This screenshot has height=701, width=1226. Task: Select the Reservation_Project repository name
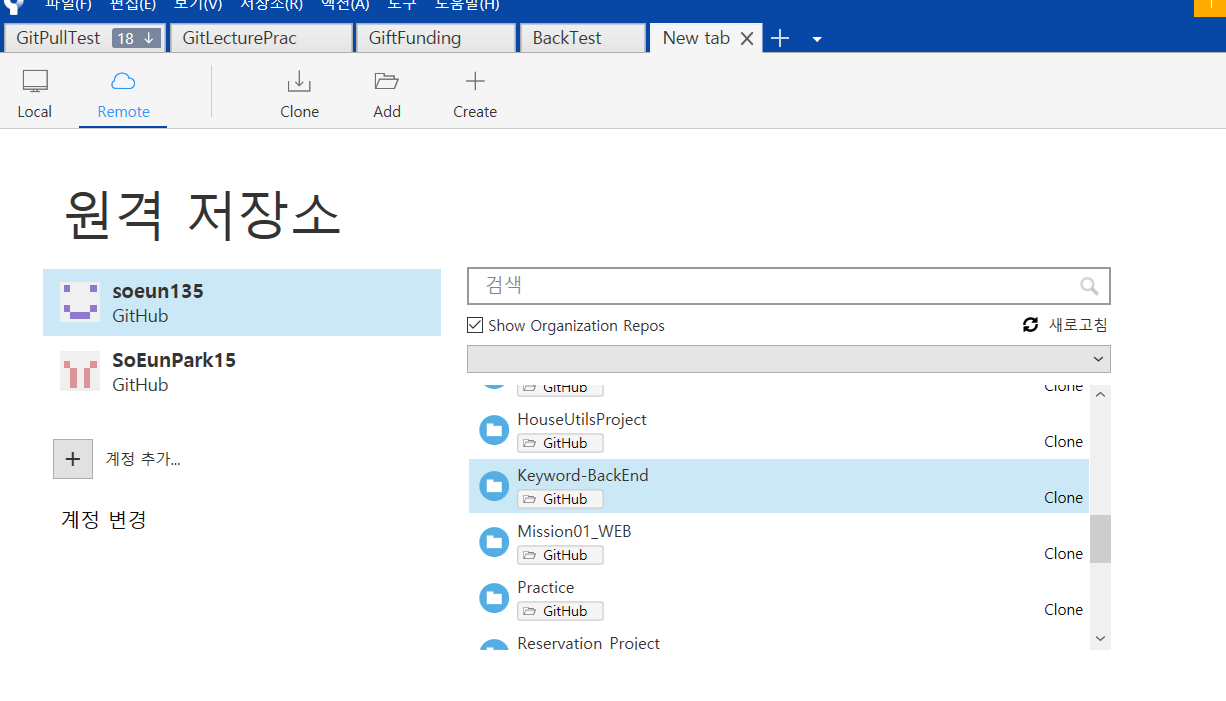[x=588, y=643]
